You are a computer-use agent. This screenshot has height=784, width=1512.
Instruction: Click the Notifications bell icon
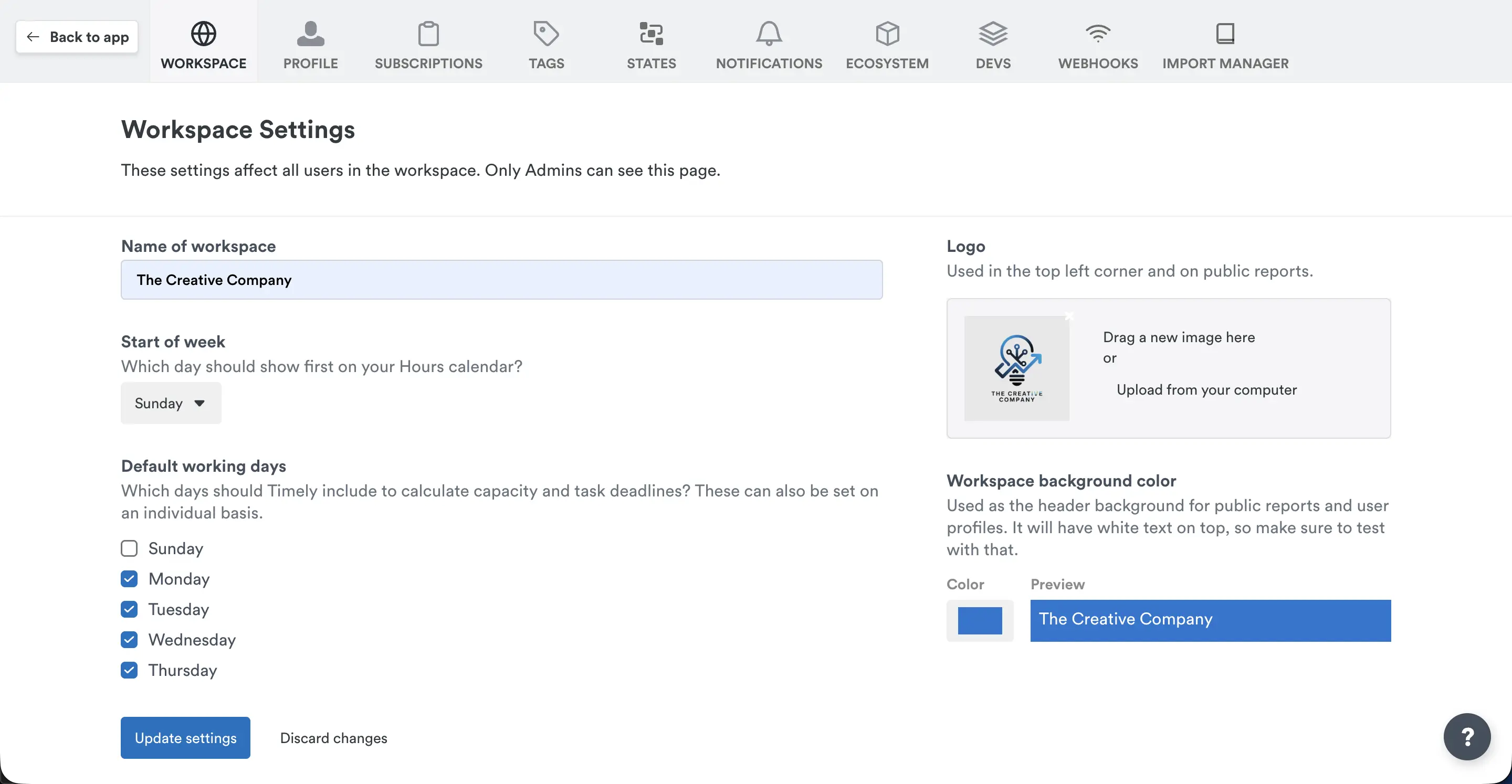point(768,34)
